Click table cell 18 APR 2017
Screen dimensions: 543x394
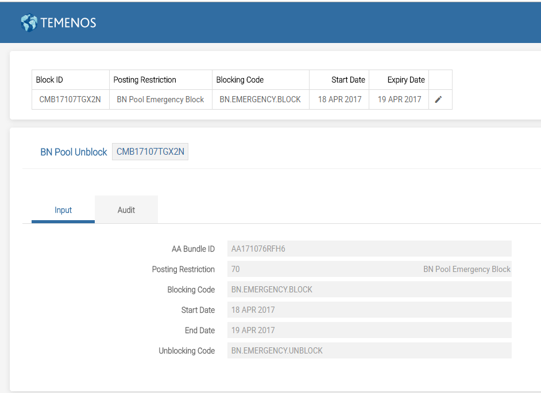[x=339, y=99]
